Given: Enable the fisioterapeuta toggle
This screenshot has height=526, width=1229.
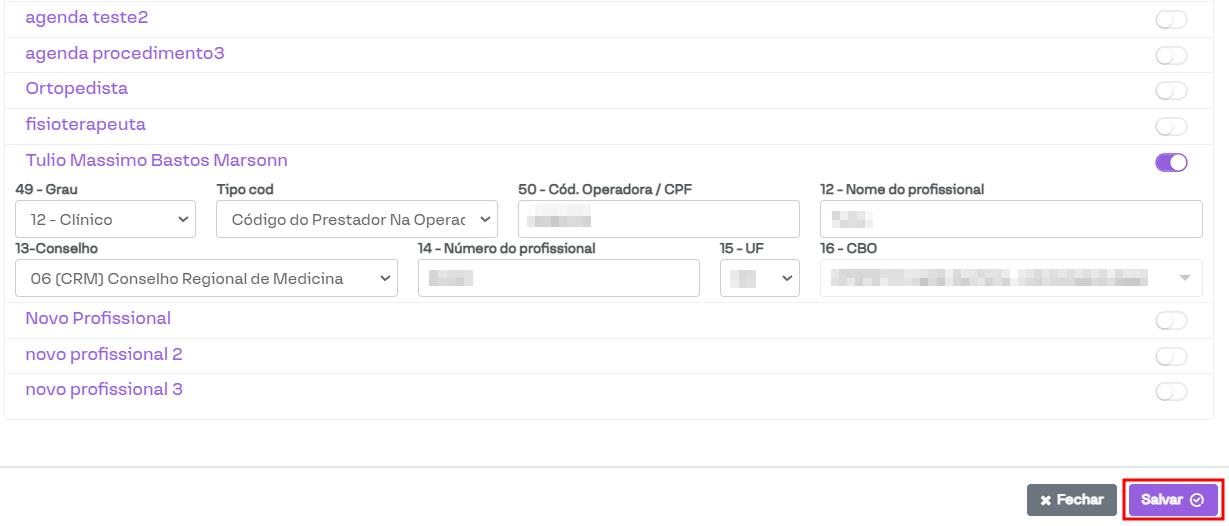Looking at the screenshot, I should (1171, 127).
